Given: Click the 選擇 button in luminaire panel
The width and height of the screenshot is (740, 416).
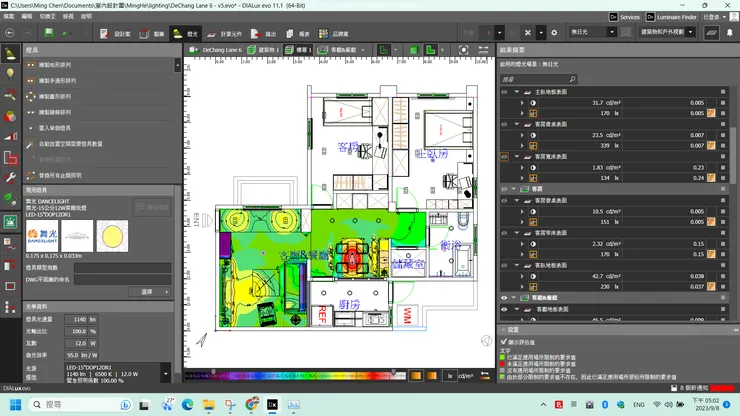Looking at the screenshot, I should [147, 291].
